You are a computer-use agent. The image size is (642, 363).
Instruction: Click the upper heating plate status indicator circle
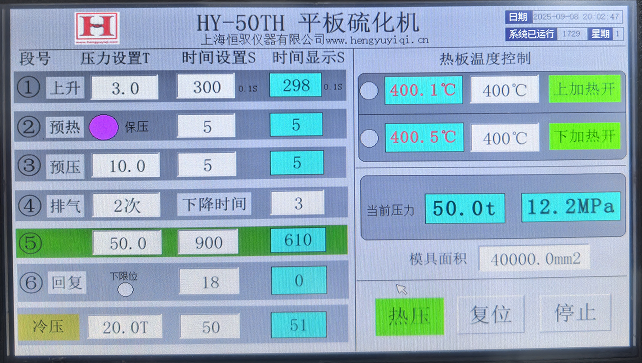368,90
